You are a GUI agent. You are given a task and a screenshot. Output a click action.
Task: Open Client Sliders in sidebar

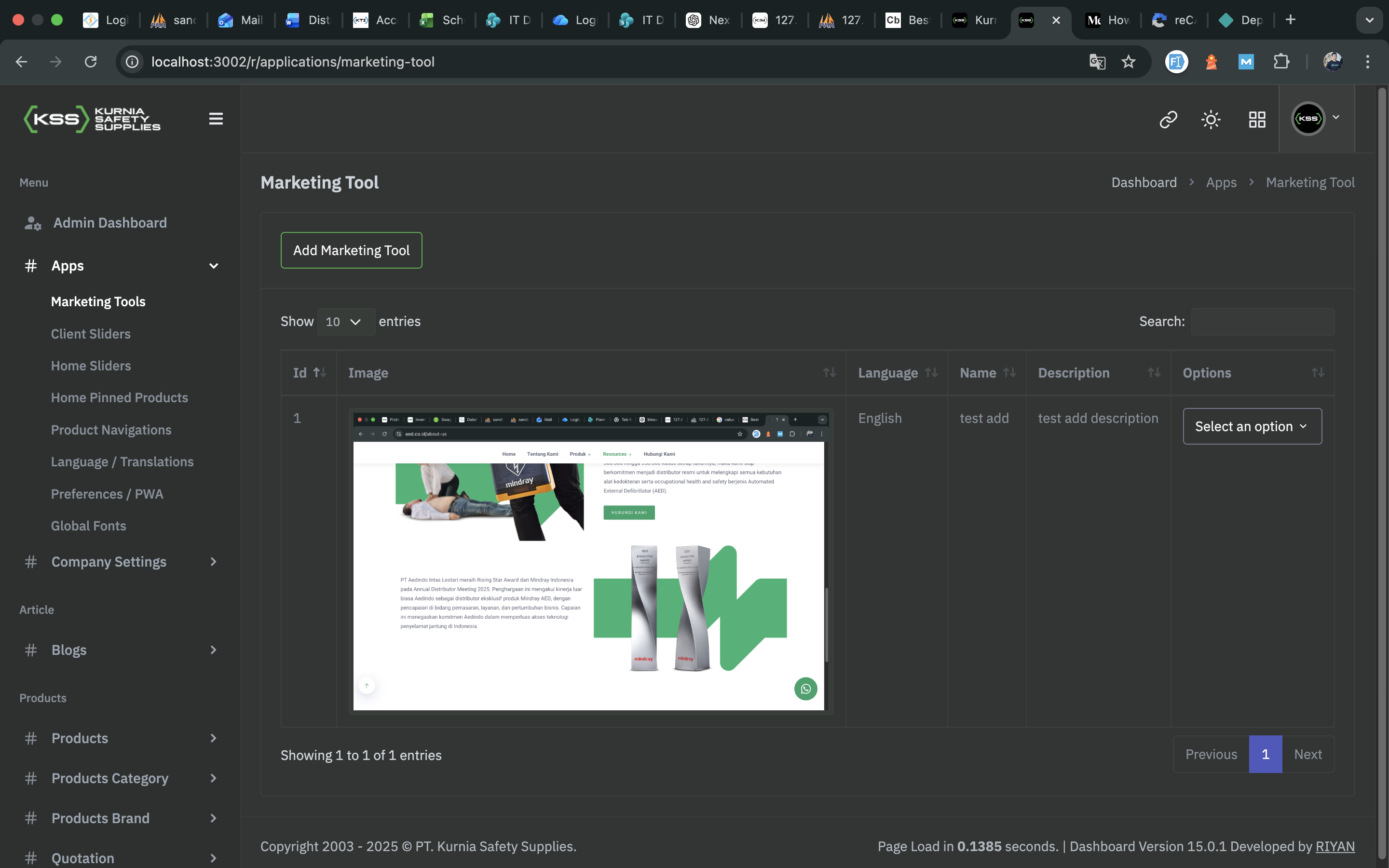(91, 334)
